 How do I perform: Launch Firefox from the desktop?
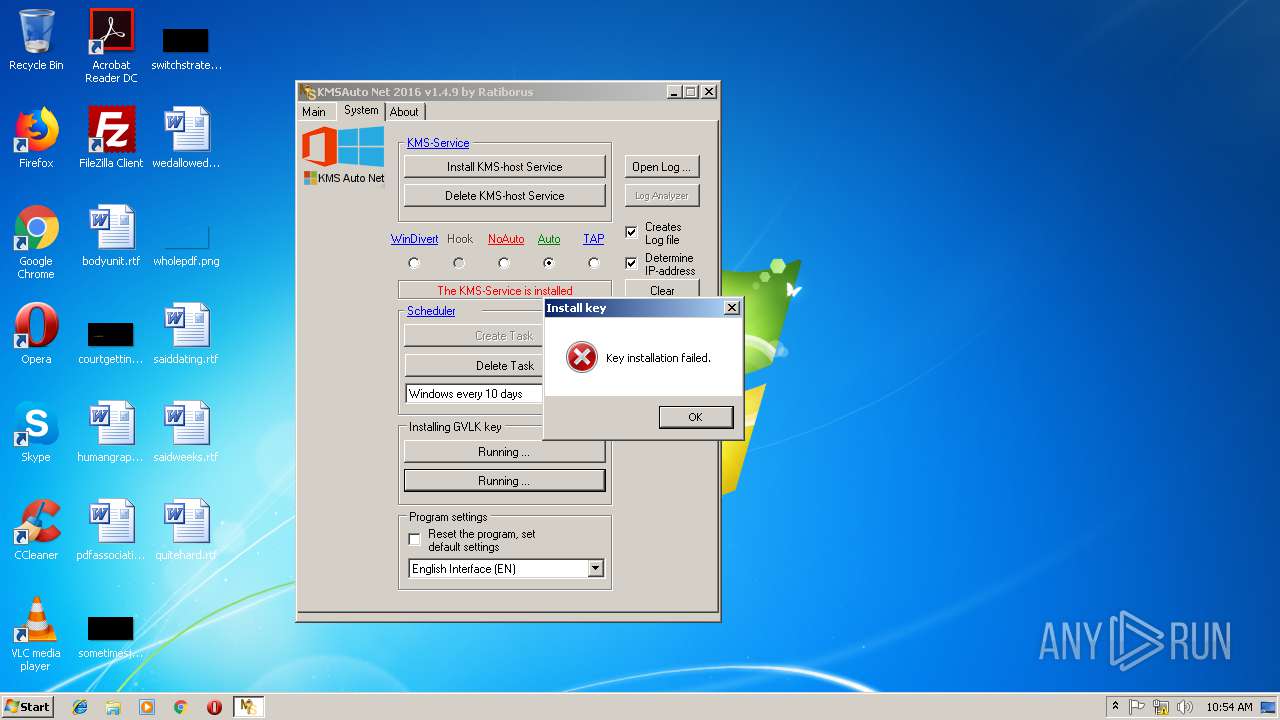[x=36, y=138]
